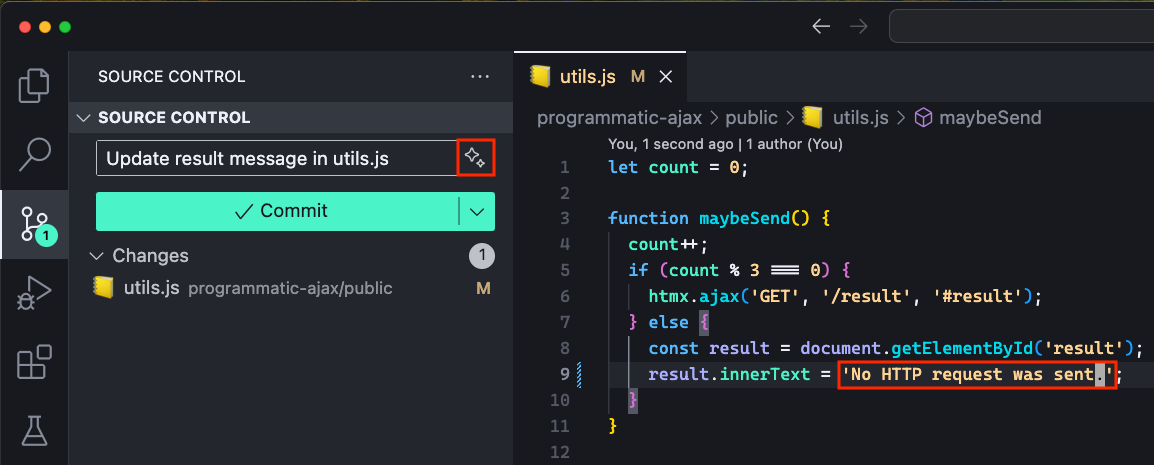Click line number 12 in the gutter
The height and width of the screenshot is (465, 1154).
pyautogui.click(x=560, y=452)
